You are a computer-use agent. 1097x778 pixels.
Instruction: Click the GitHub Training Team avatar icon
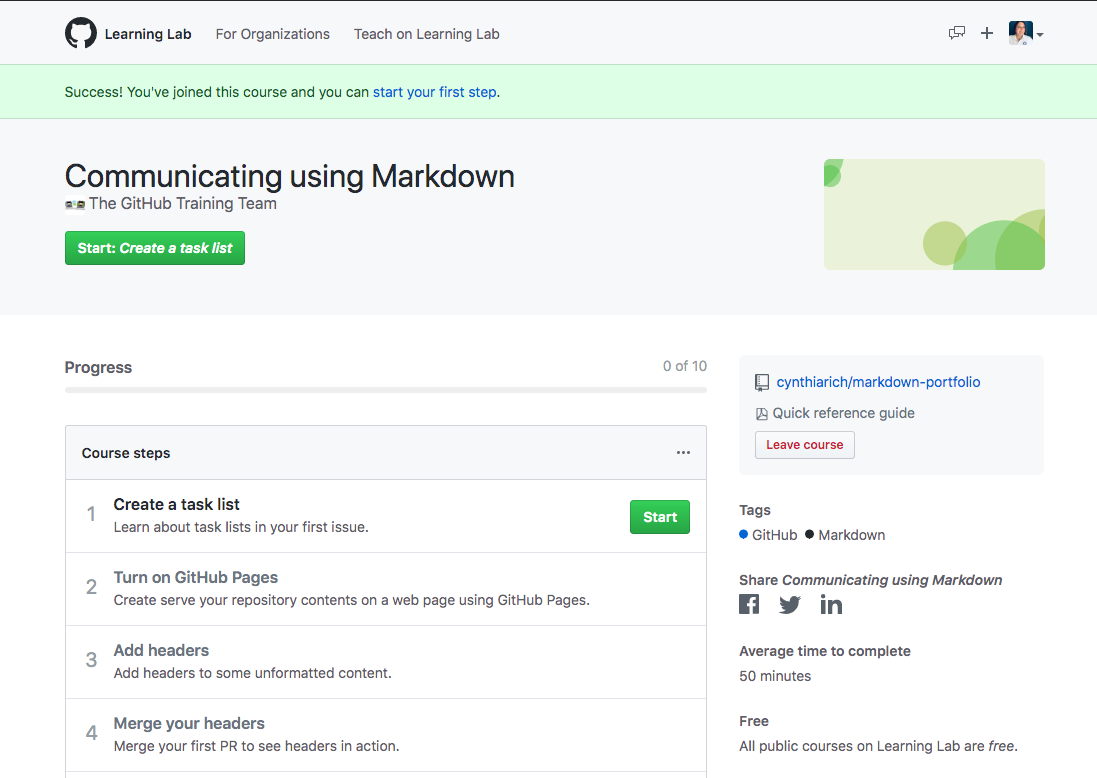point(75,204)
